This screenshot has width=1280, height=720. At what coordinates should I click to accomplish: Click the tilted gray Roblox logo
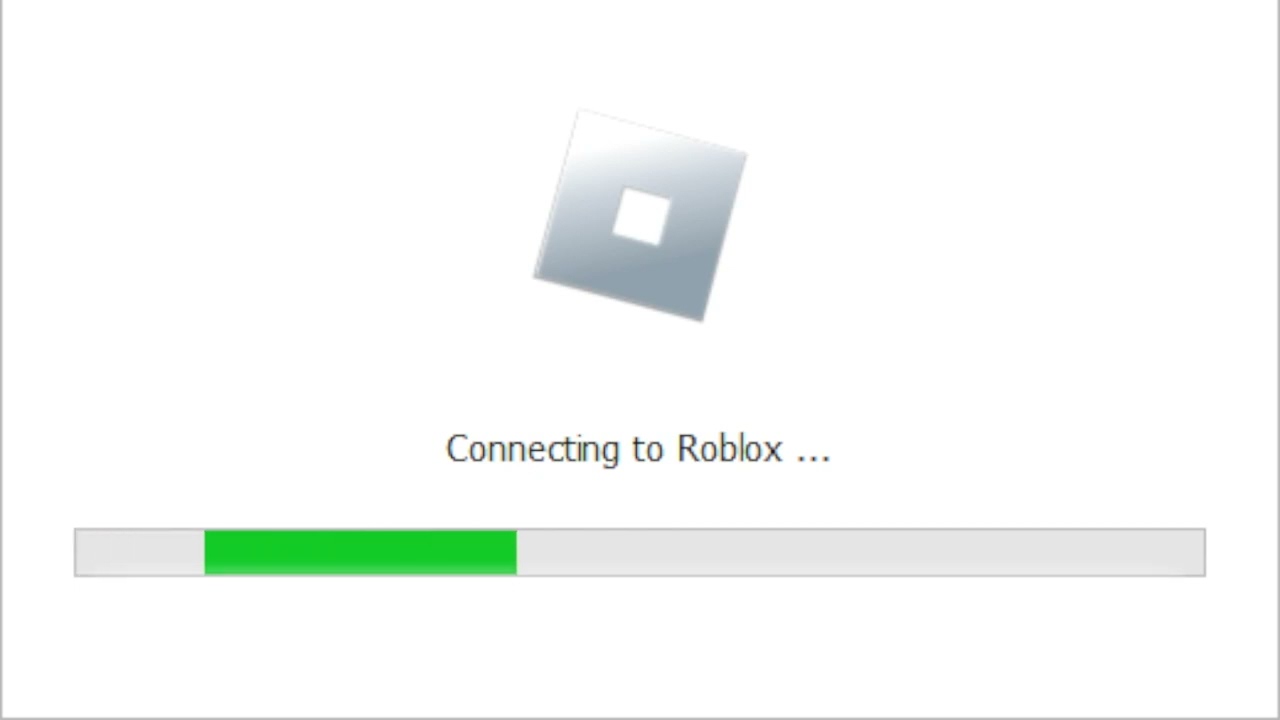[640, 216]
